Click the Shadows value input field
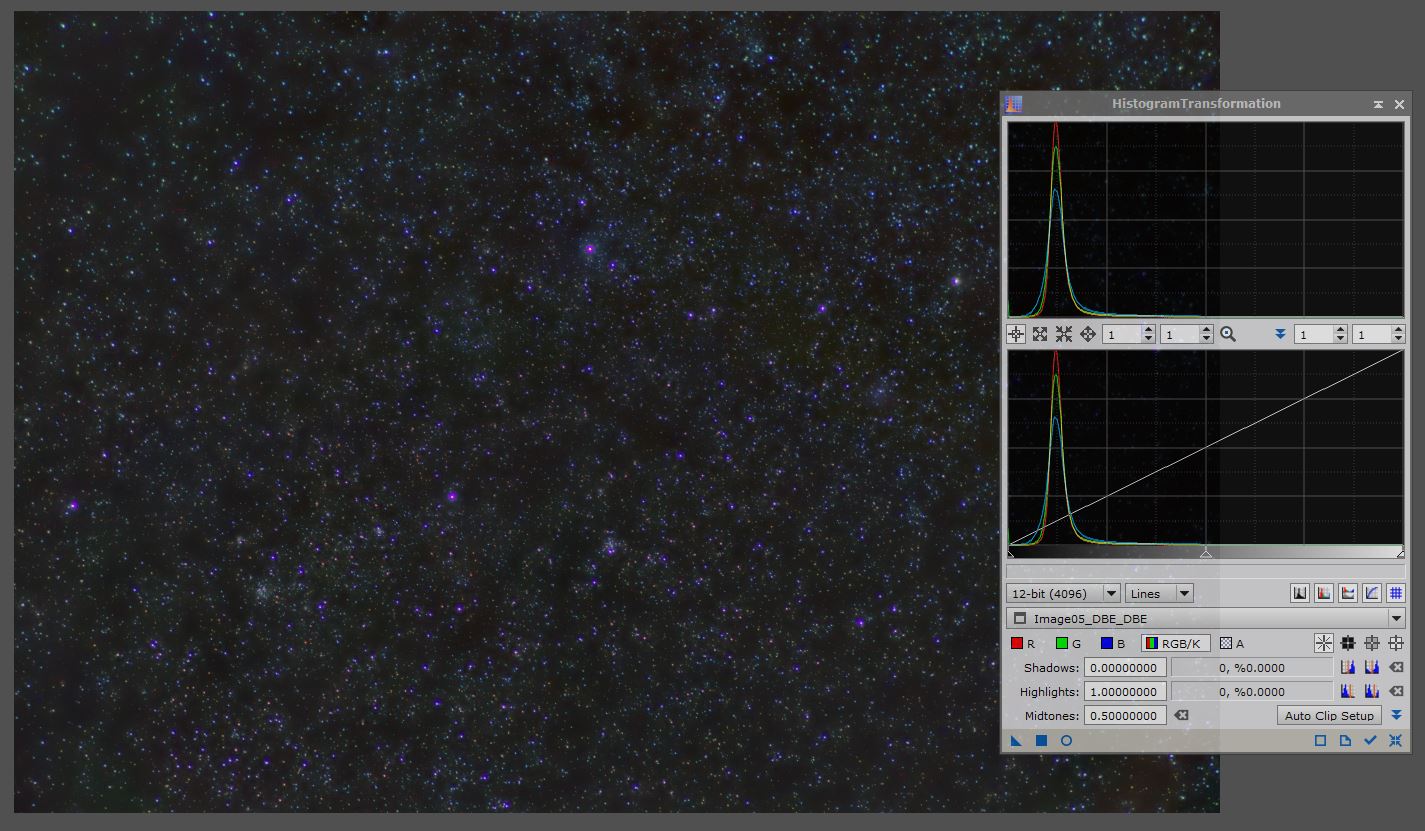This screenshot has width=1425, height=831. point(1125,668)
